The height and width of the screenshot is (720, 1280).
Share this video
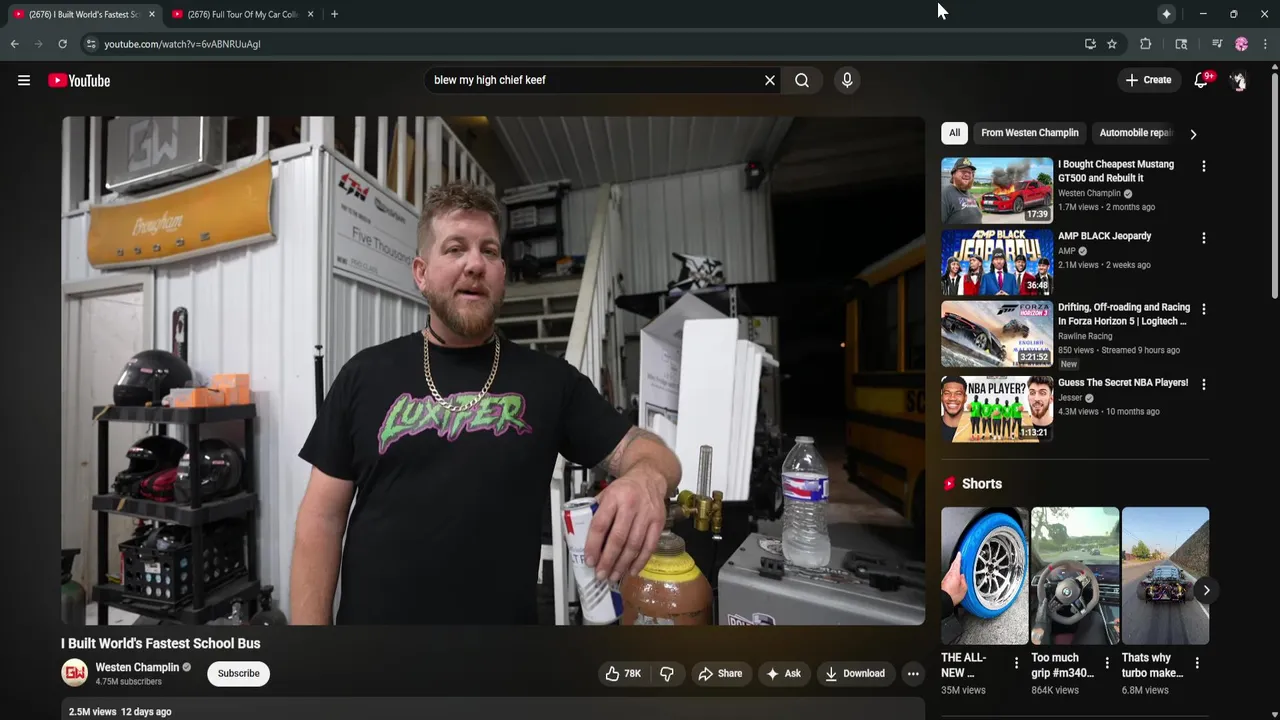point(720,674)
